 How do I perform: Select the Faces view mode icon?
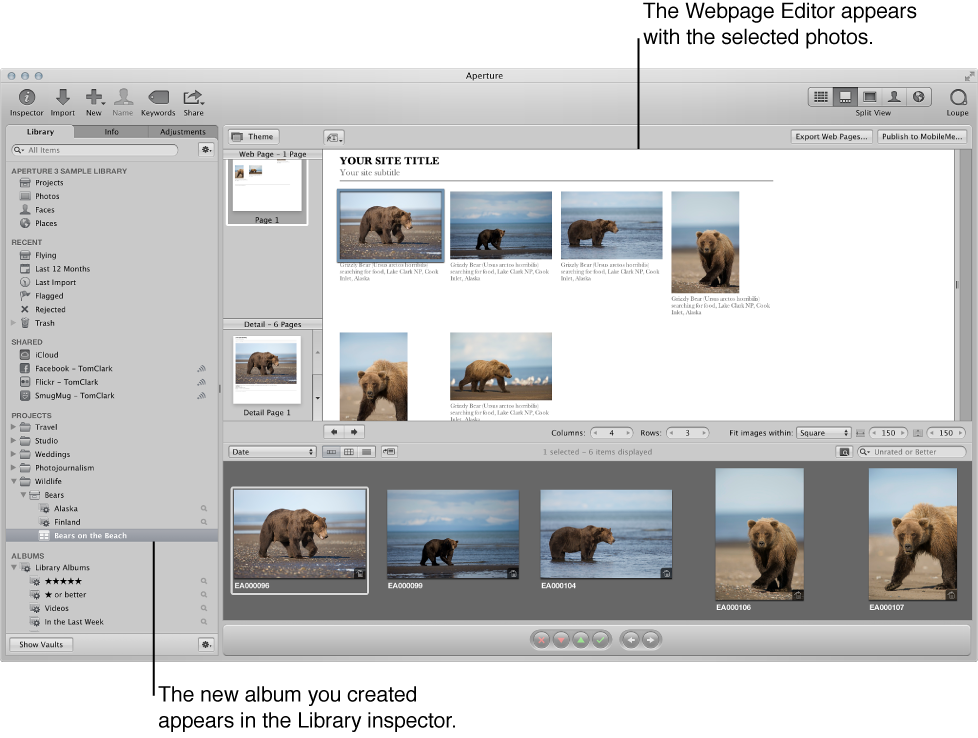[893, 96]
